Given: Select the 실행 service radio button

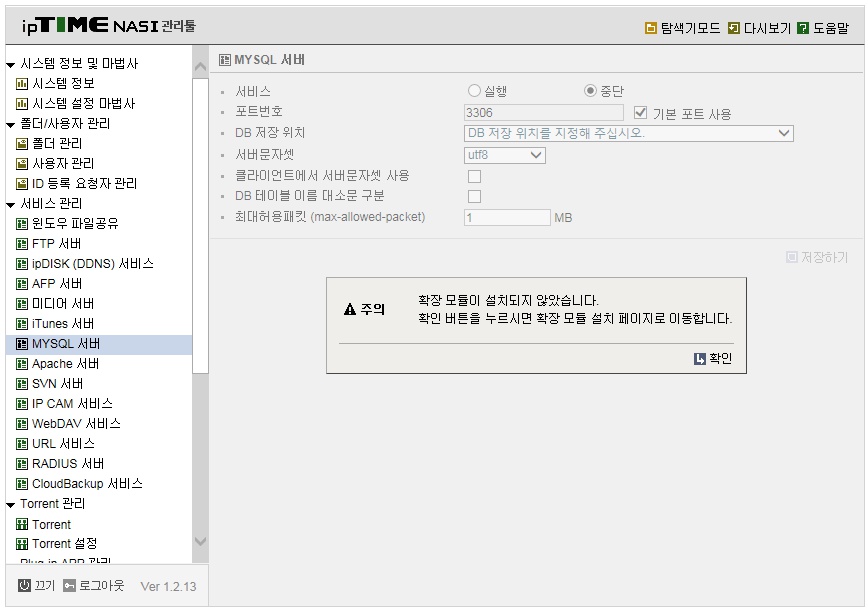Looking at the screenshot, I should pyautogui.click(x=474, y=90).
